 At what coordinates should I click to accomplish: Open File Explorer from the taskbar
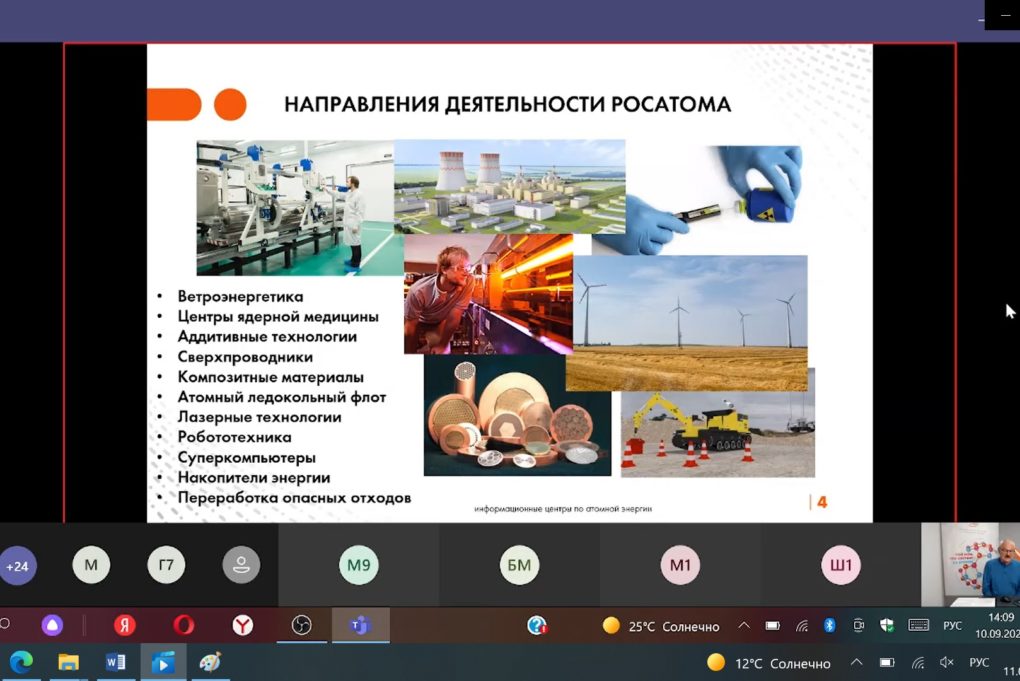(x=68, y=662)
